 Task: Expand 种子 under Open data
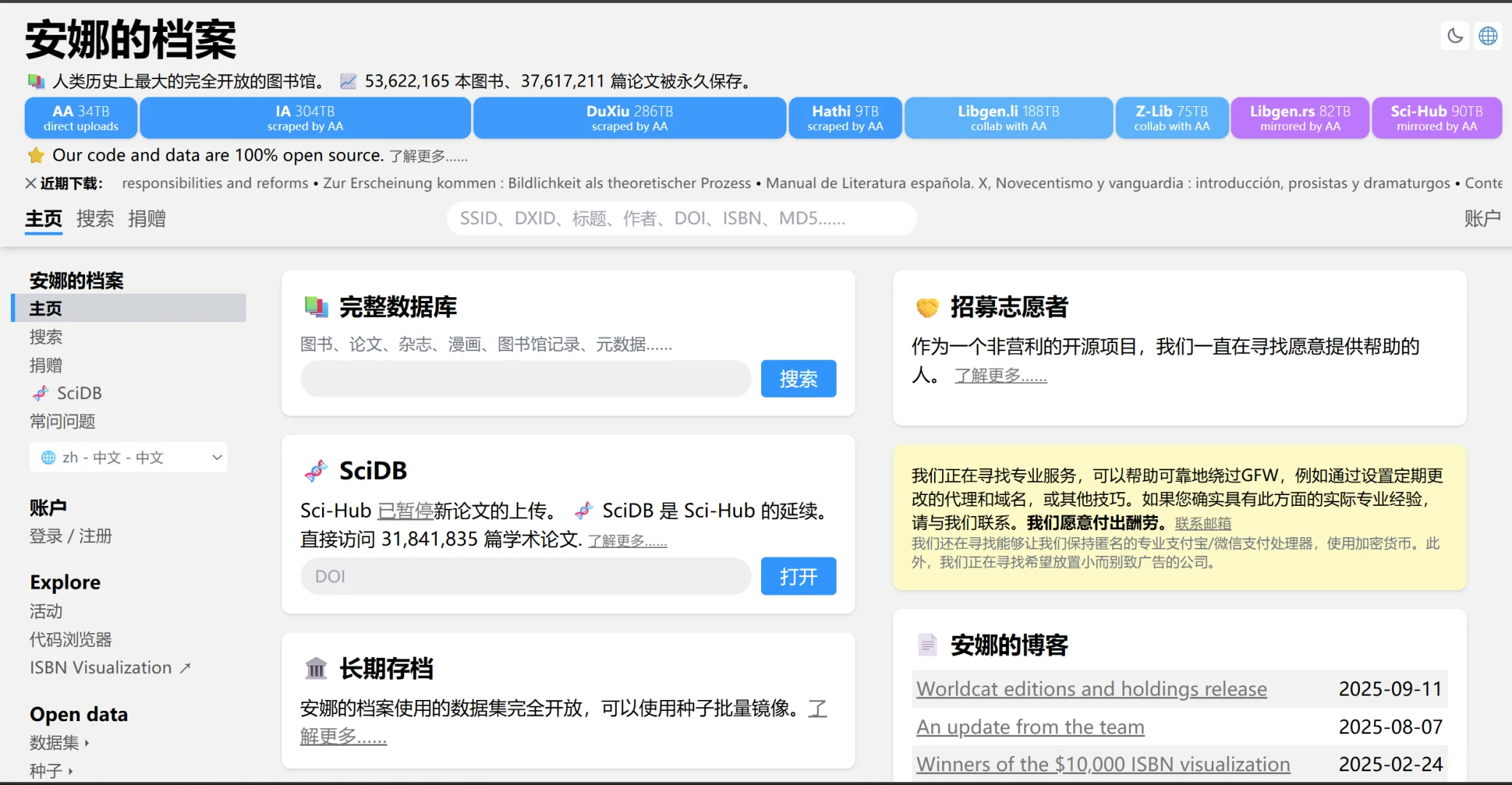tap(51, 770)
